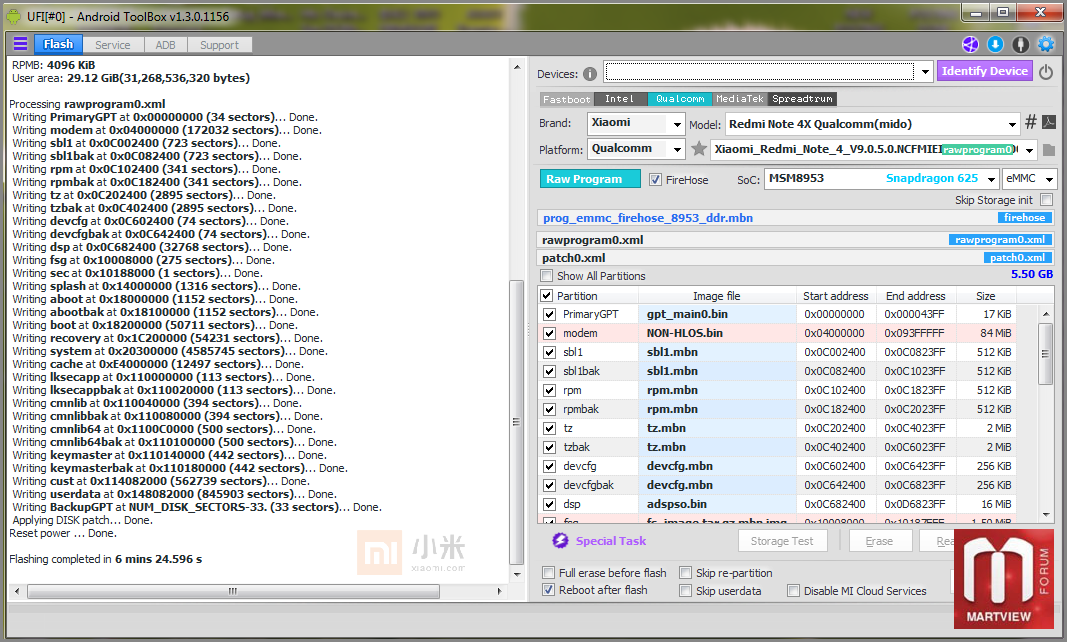Open the SoC dropdown MSM8953

(x=991, y=179)
